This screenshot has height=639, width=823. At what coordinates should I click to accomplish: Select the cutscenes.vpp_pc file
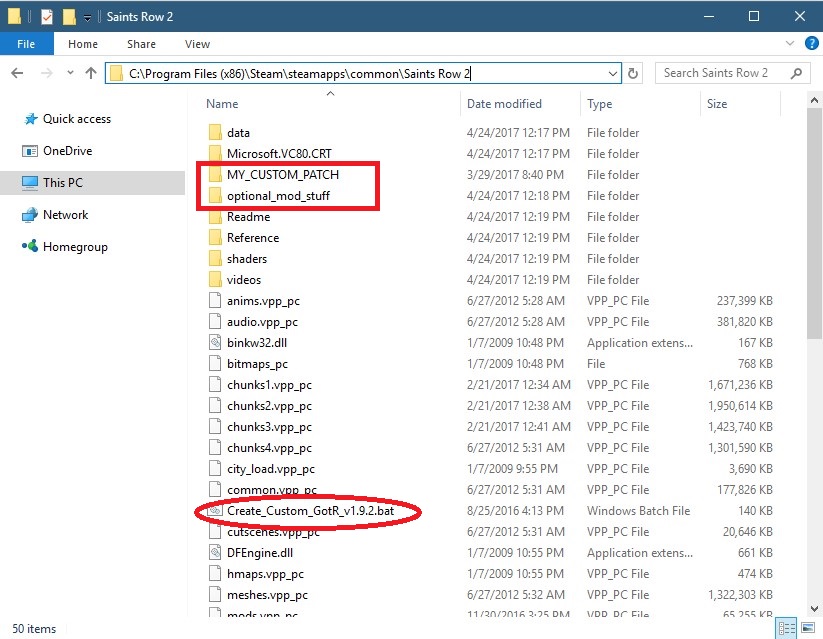coord(273,532)
